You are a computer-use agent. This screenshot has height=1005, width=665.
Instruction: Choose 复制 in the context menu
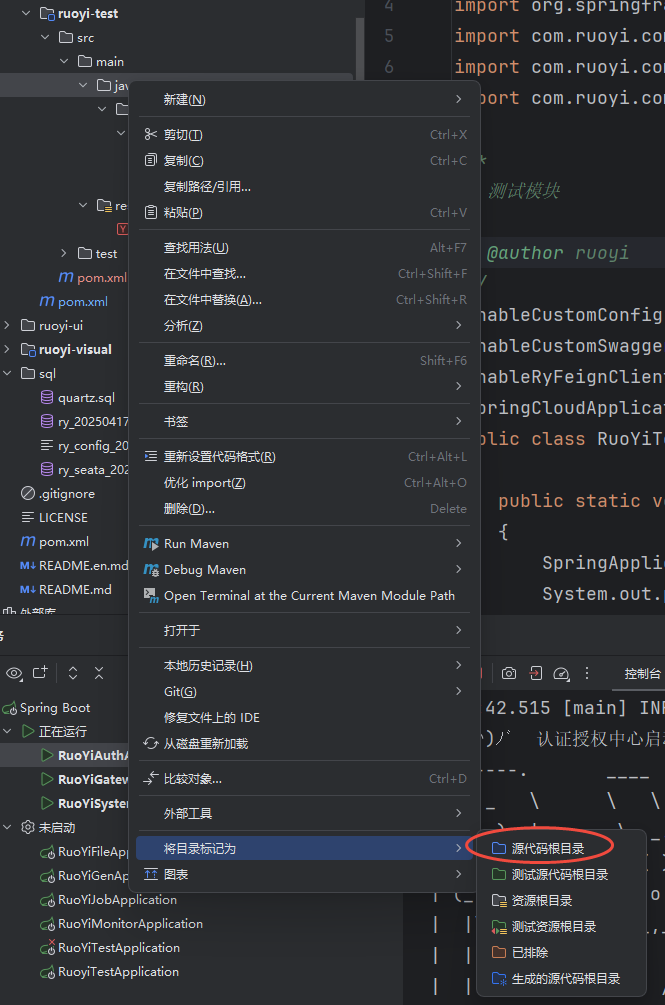tap(183, 161)
